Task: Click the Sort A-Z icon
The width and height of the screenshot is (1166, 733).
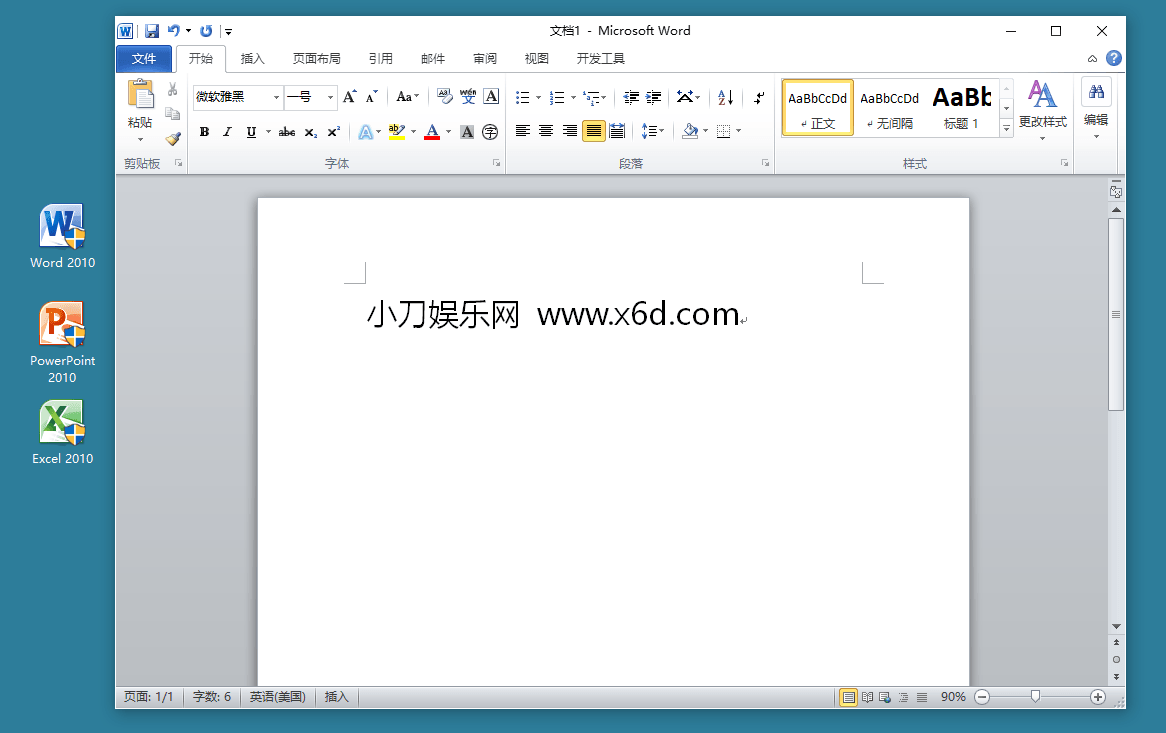Action: coord(726,97)
